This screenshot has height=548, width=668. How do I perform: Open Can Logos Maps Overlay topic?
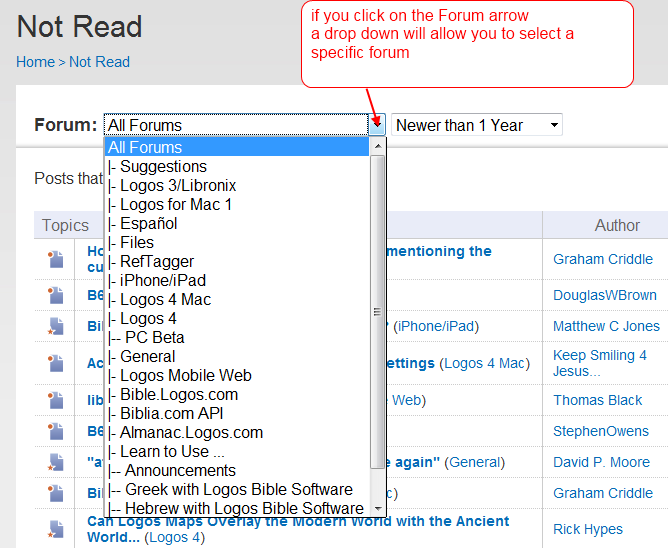pos(298,528)
